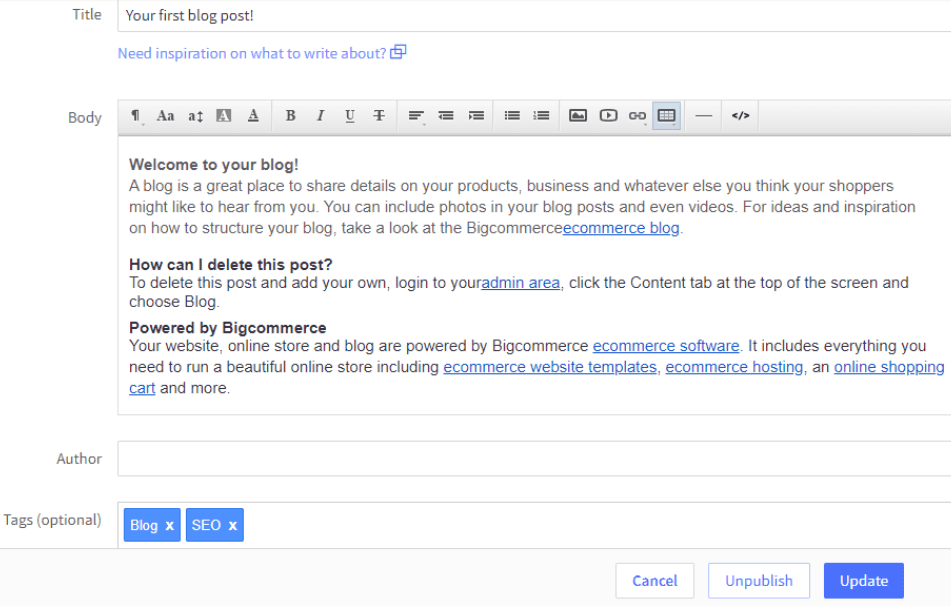Viewport: 951px width, 606px height.
Task: Toggle strikethrough formatting
Action: pos(379,115)
